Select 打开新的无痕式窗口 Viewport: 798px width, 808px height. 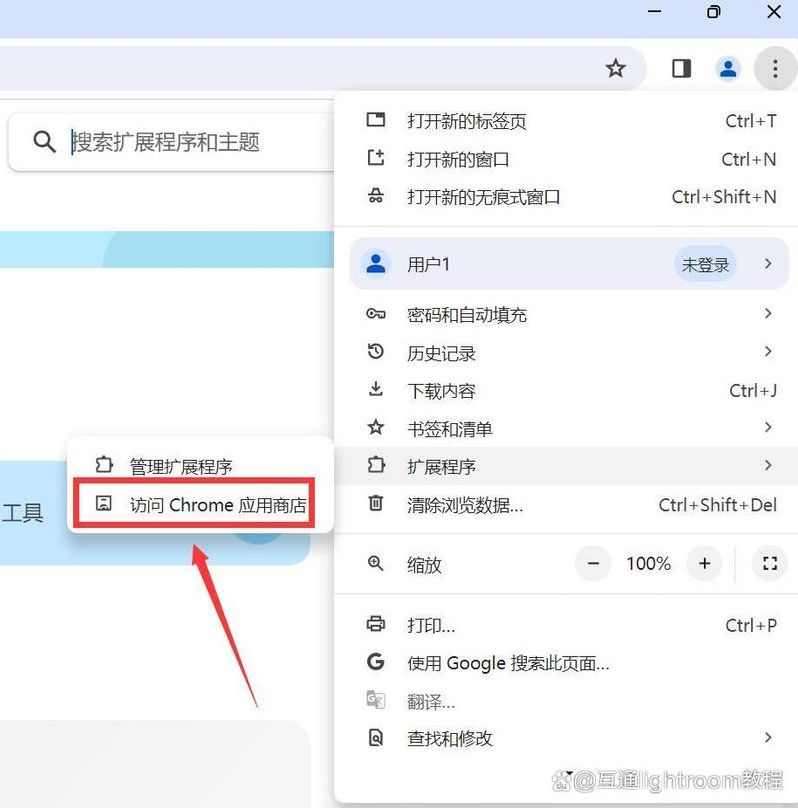(566, 196)
